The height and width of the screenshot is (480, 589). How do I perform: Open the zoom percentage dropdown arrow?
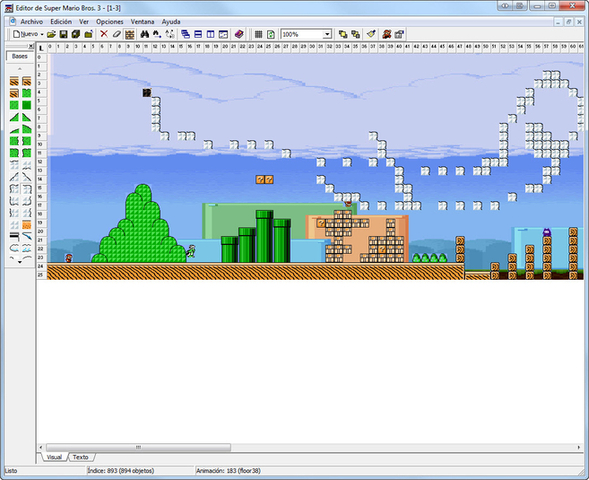click(x=327, y=34)
